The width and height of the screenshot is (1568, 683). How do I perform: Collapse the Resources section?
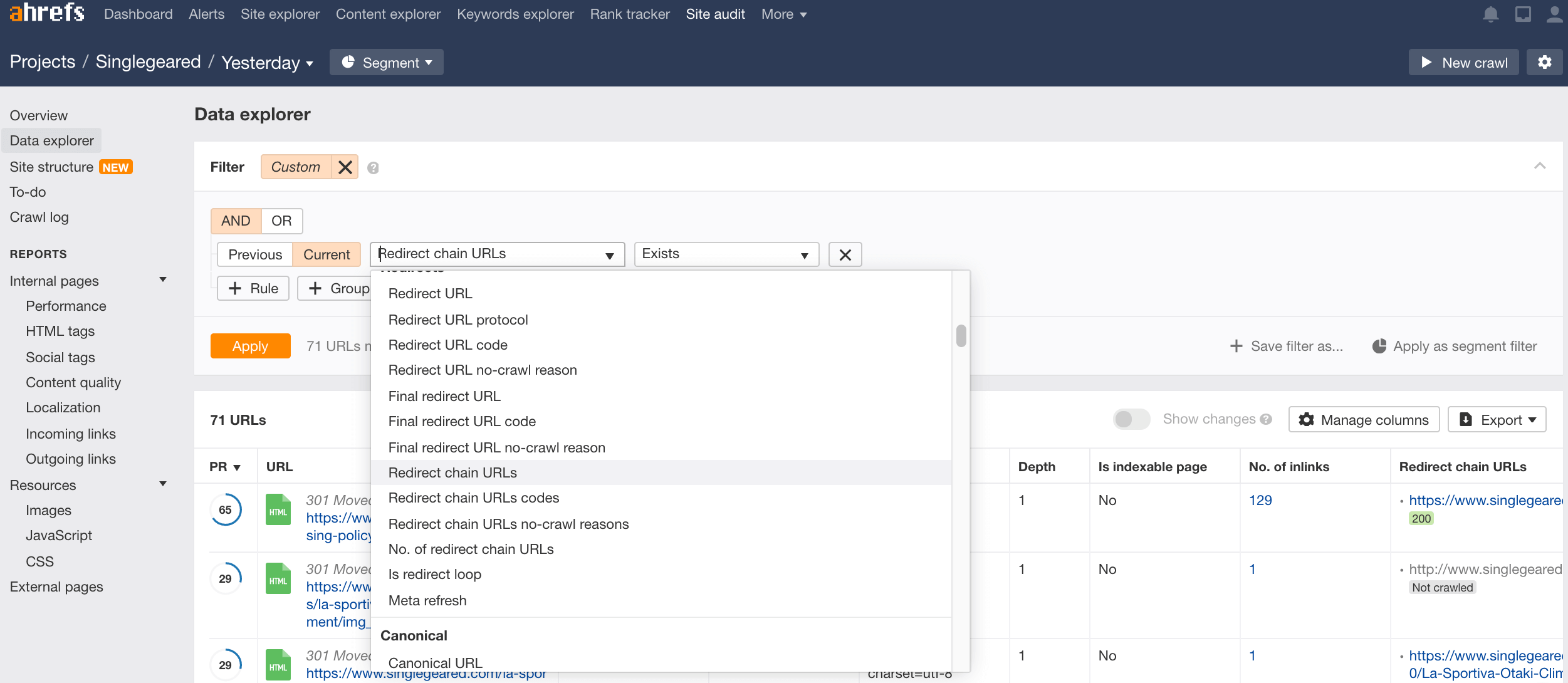point(163,484)
